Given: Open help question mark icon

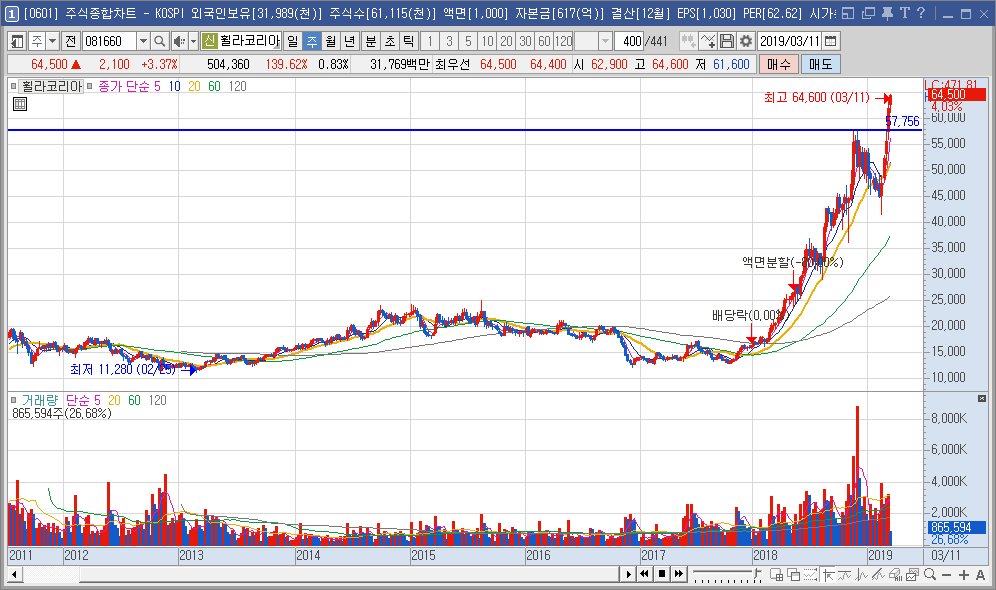Looking at the screenshot, I should click(x=921, y=13).
